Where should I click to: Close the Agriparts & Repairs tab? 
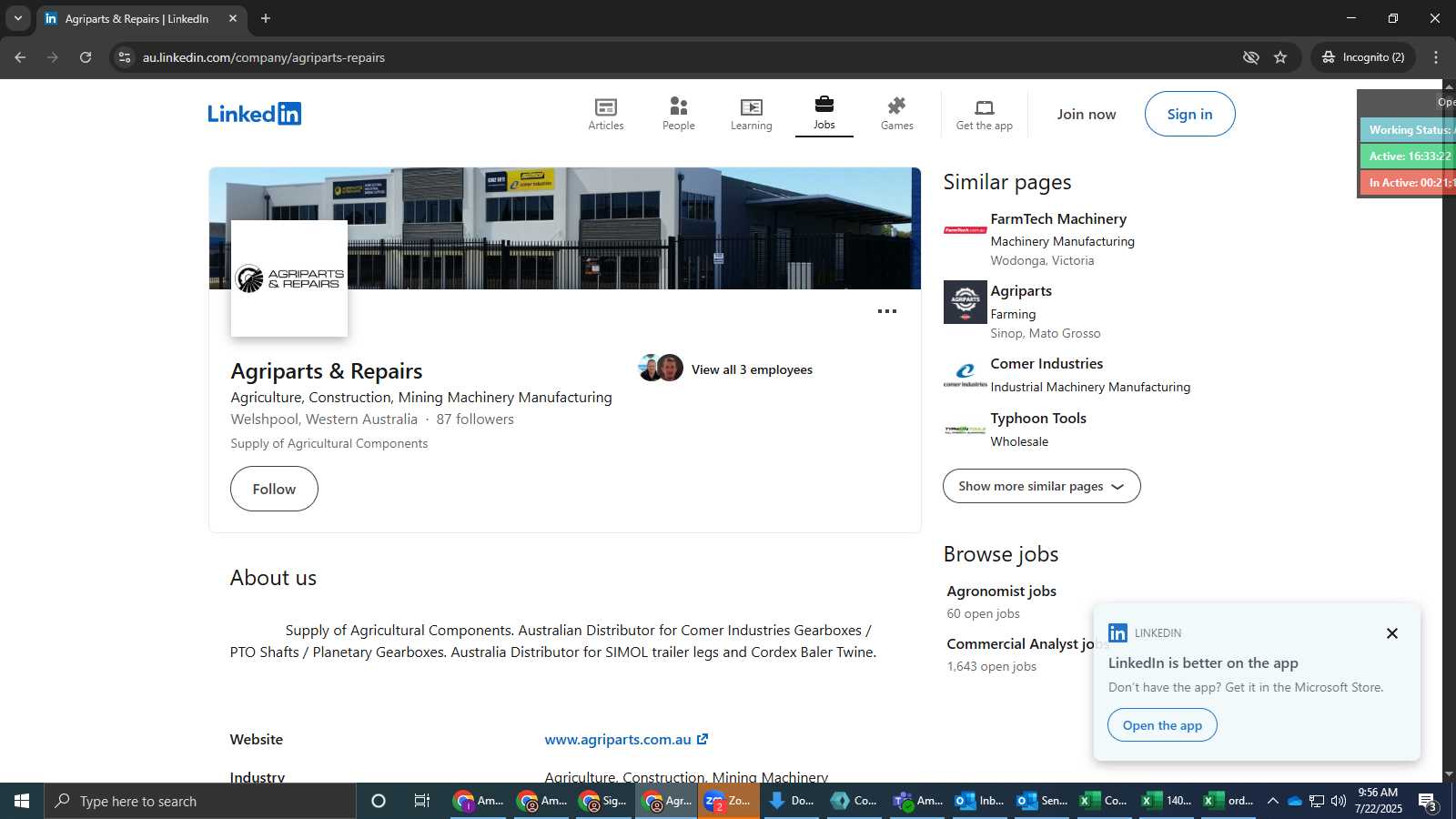[233, 18]
